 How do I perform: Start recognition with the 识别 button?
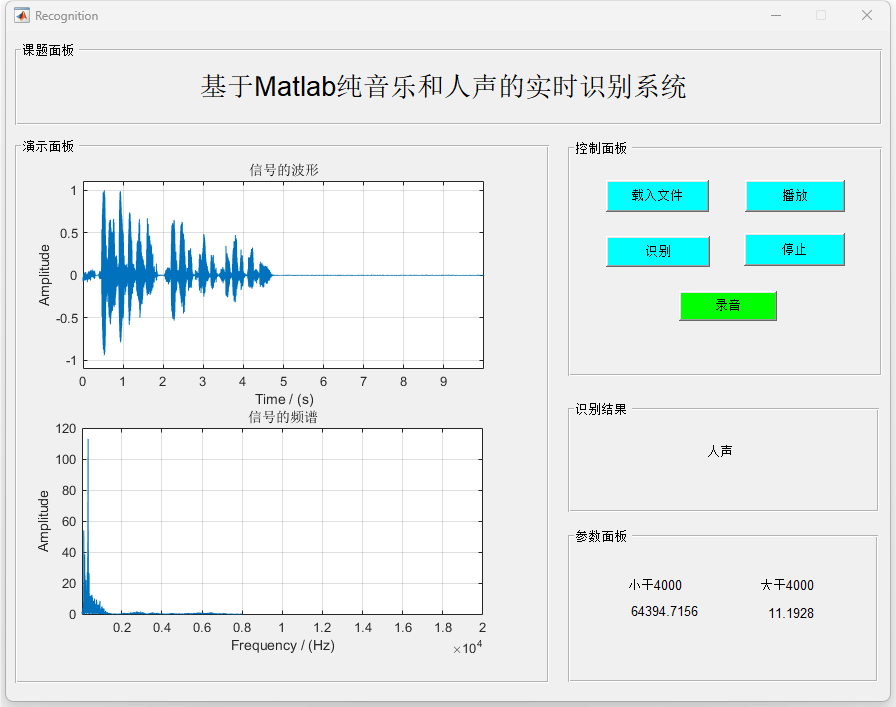tap(657, 252)
